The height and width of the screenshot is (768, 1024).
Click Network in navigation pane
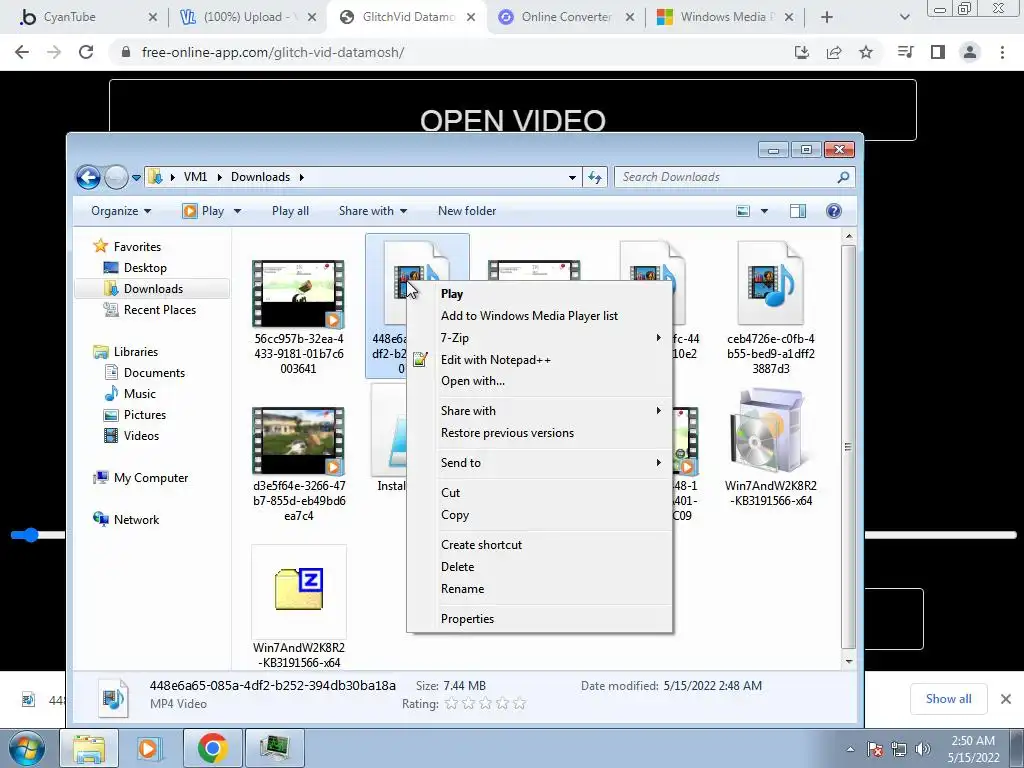pyautogui.click(x=136, y=520)
